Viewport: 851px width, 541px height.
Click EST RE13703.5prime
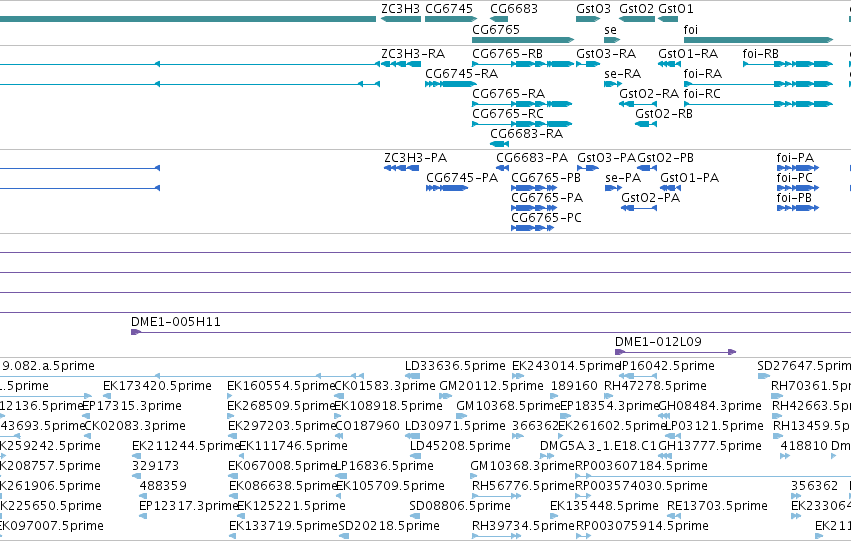tap(717, 506)
